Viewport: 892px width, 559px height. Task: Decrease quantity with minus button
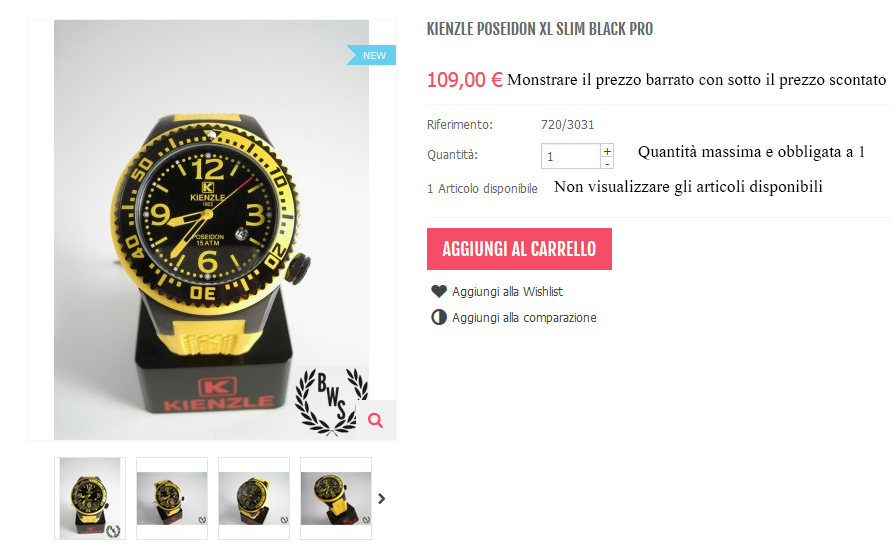[607, 163]
